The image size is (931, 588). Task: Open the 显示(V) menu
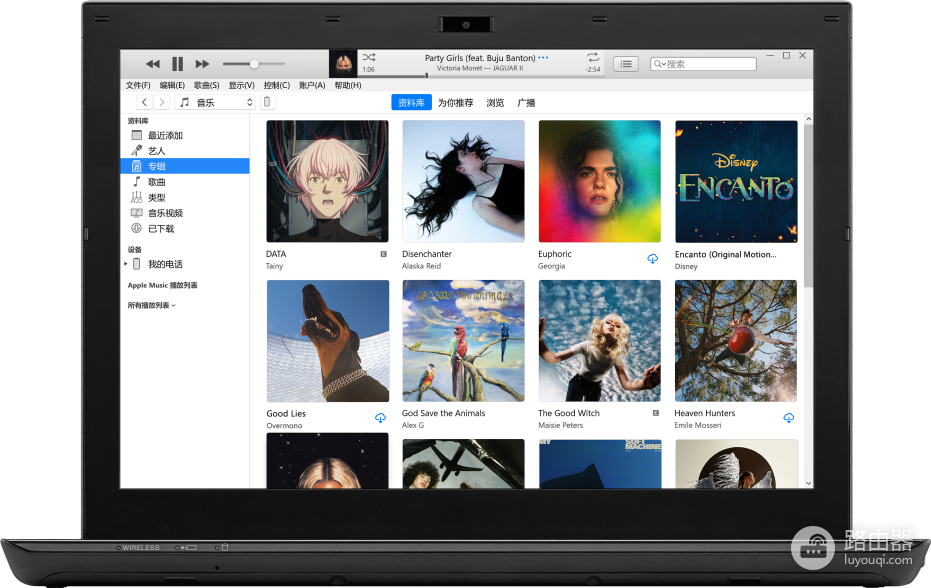coord(242,86)
